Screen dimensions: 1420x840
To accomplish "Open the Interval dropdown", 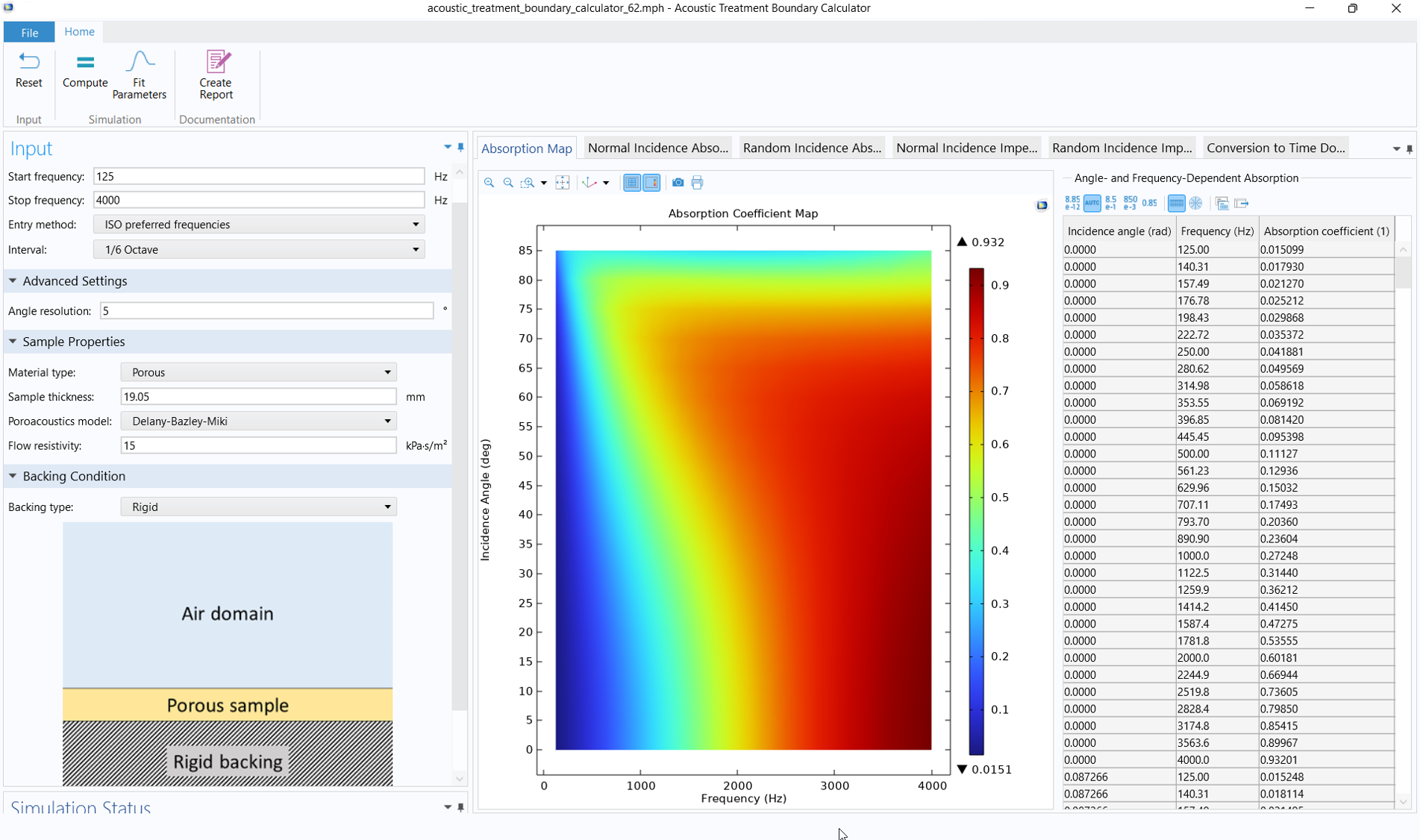I will pos(259,250).
